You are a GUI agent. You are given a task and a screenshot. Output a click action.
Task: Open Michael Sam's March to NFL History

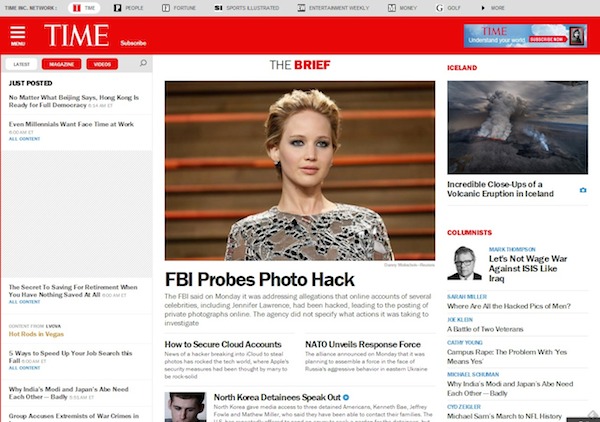click(x=504, y=416)
